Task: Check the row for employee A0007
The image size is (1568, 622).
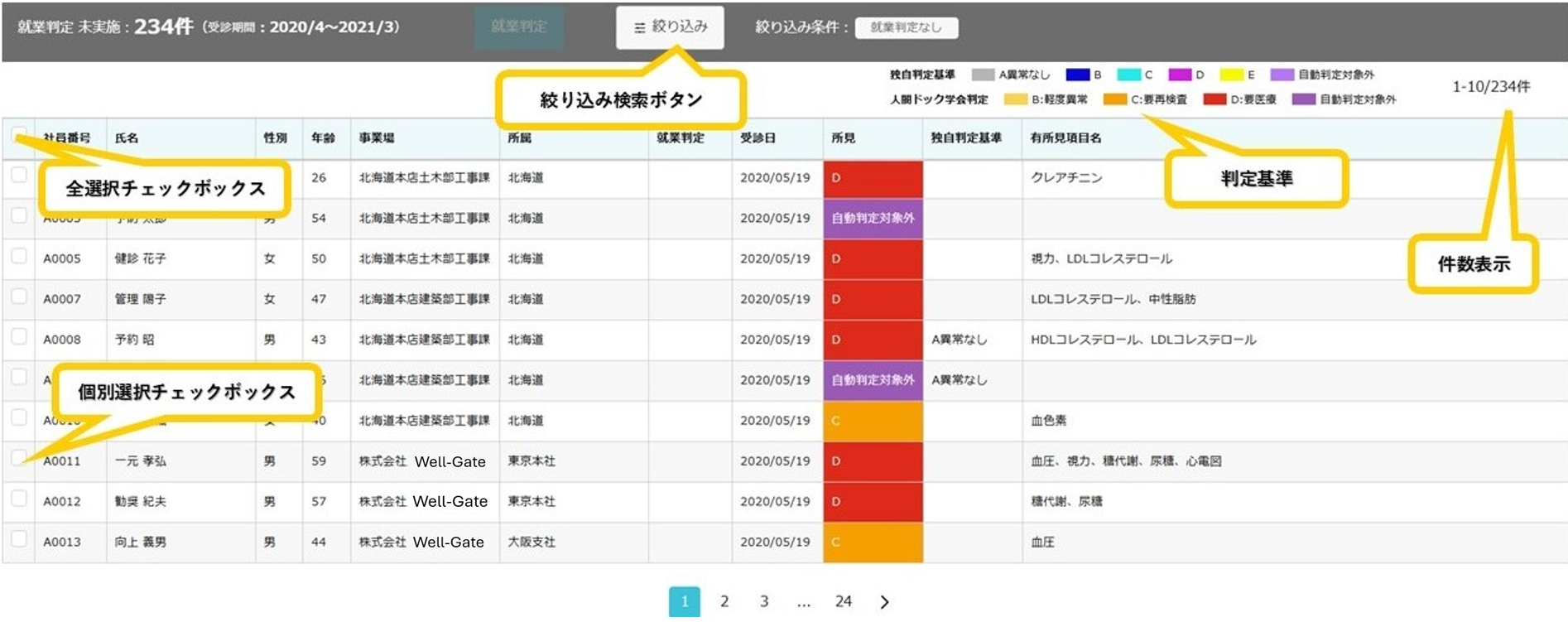Action: [x=19, y=297]
